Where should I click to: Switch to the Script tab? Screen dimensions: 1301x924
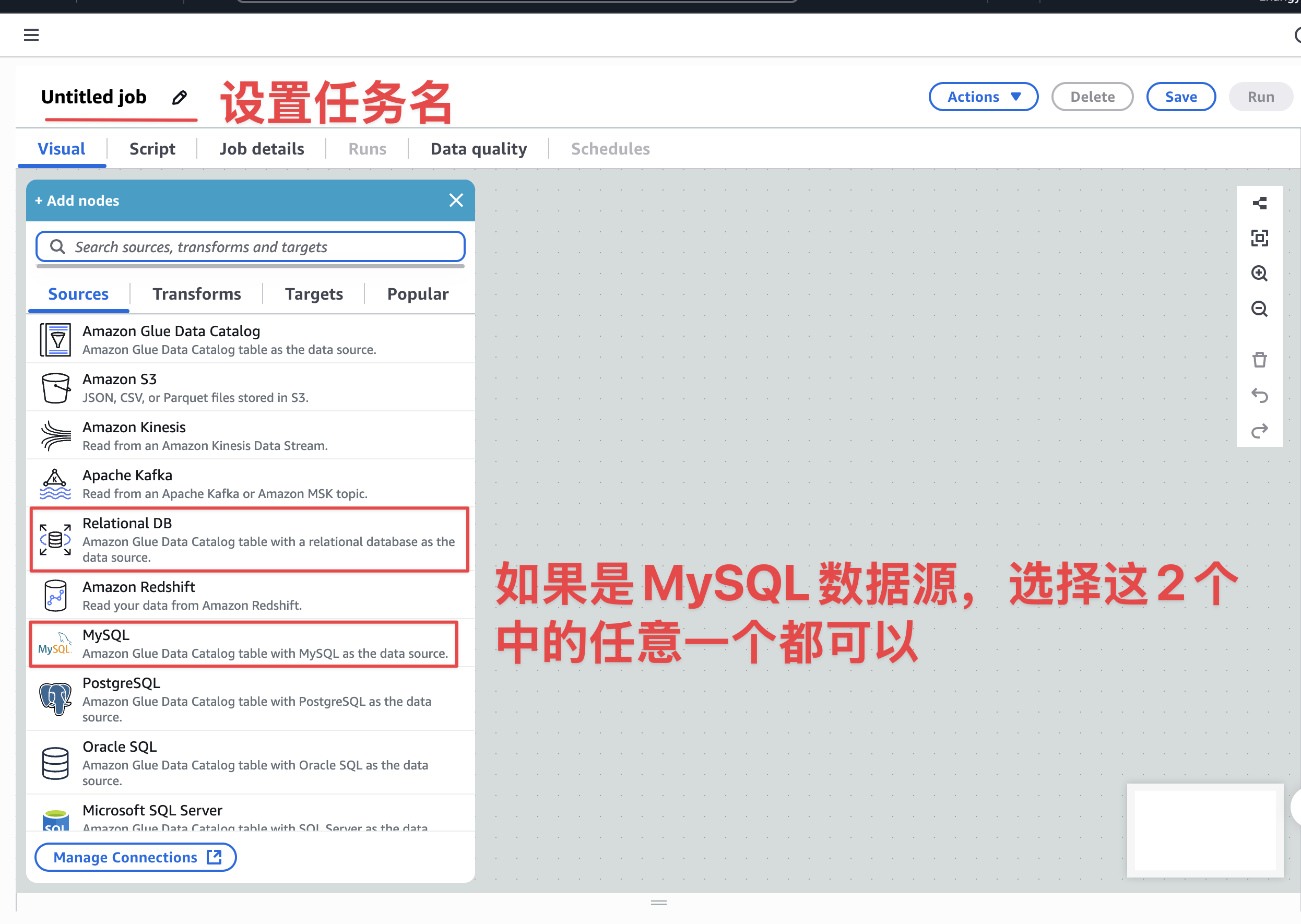(152, 149)
